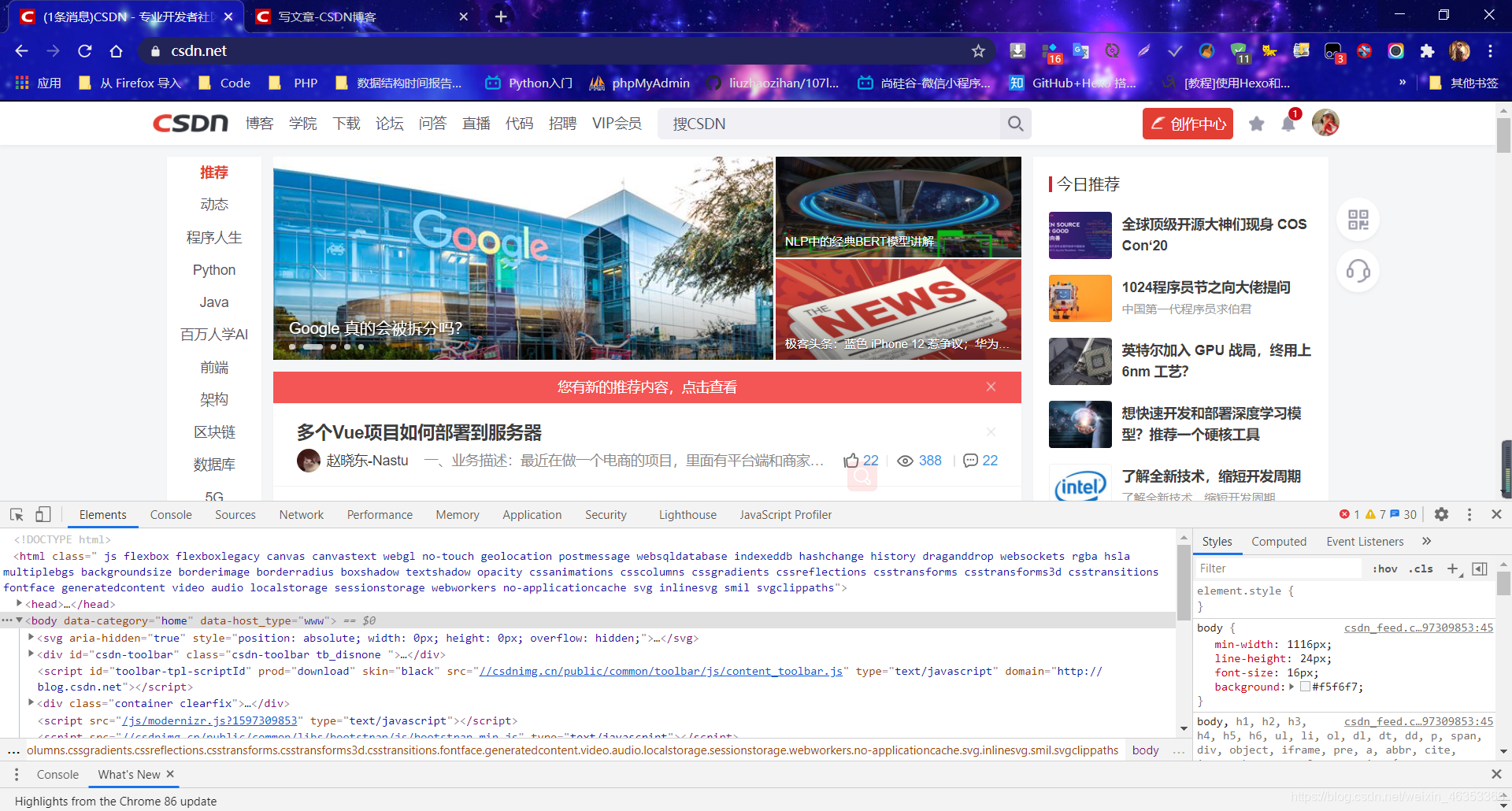Open customer service headset floating button
1512x811 pixels.
click(x=1358, y=271)
